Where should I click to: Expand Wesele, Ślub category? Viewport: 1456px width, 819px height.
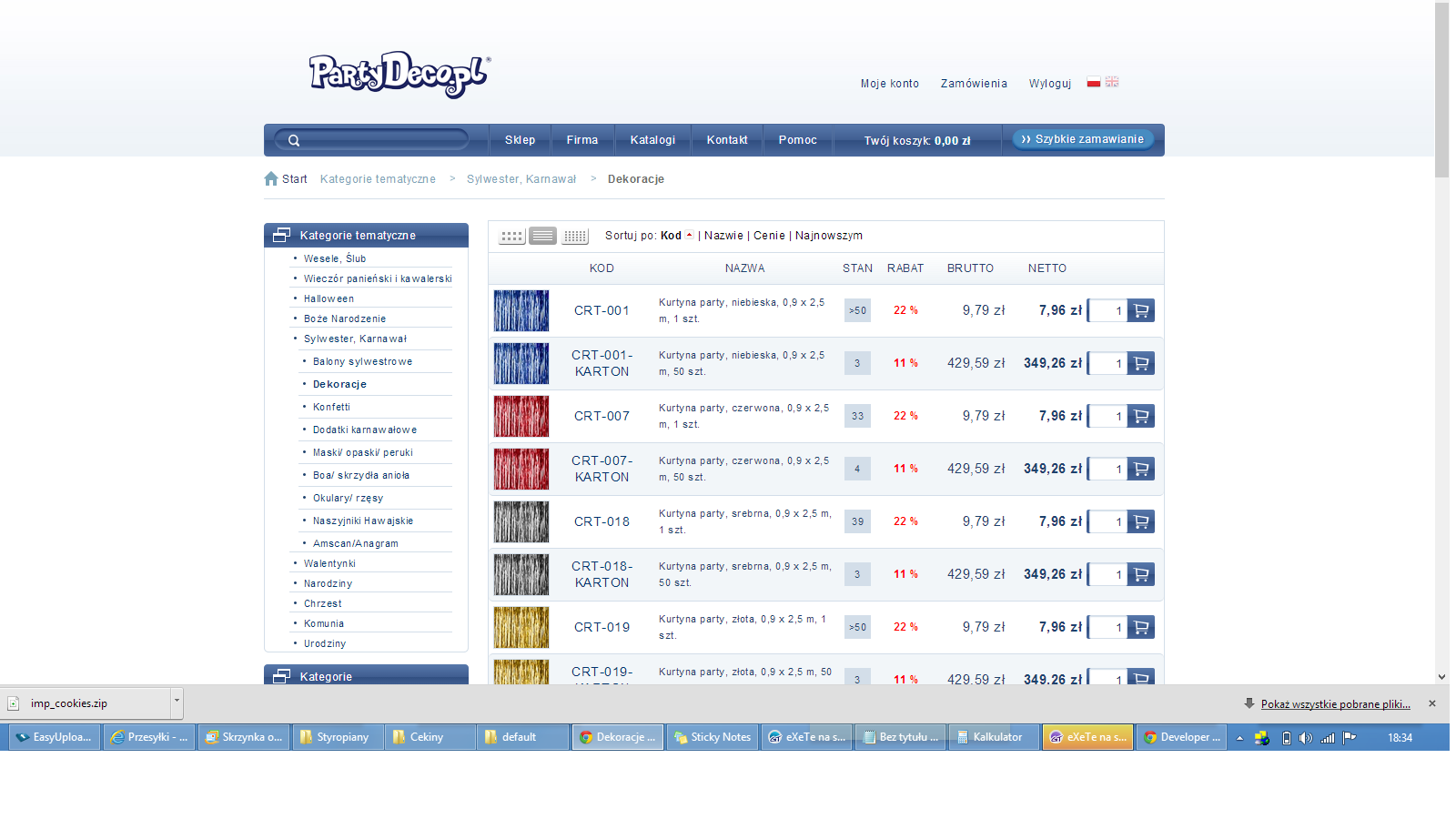(x=335, y=258)
